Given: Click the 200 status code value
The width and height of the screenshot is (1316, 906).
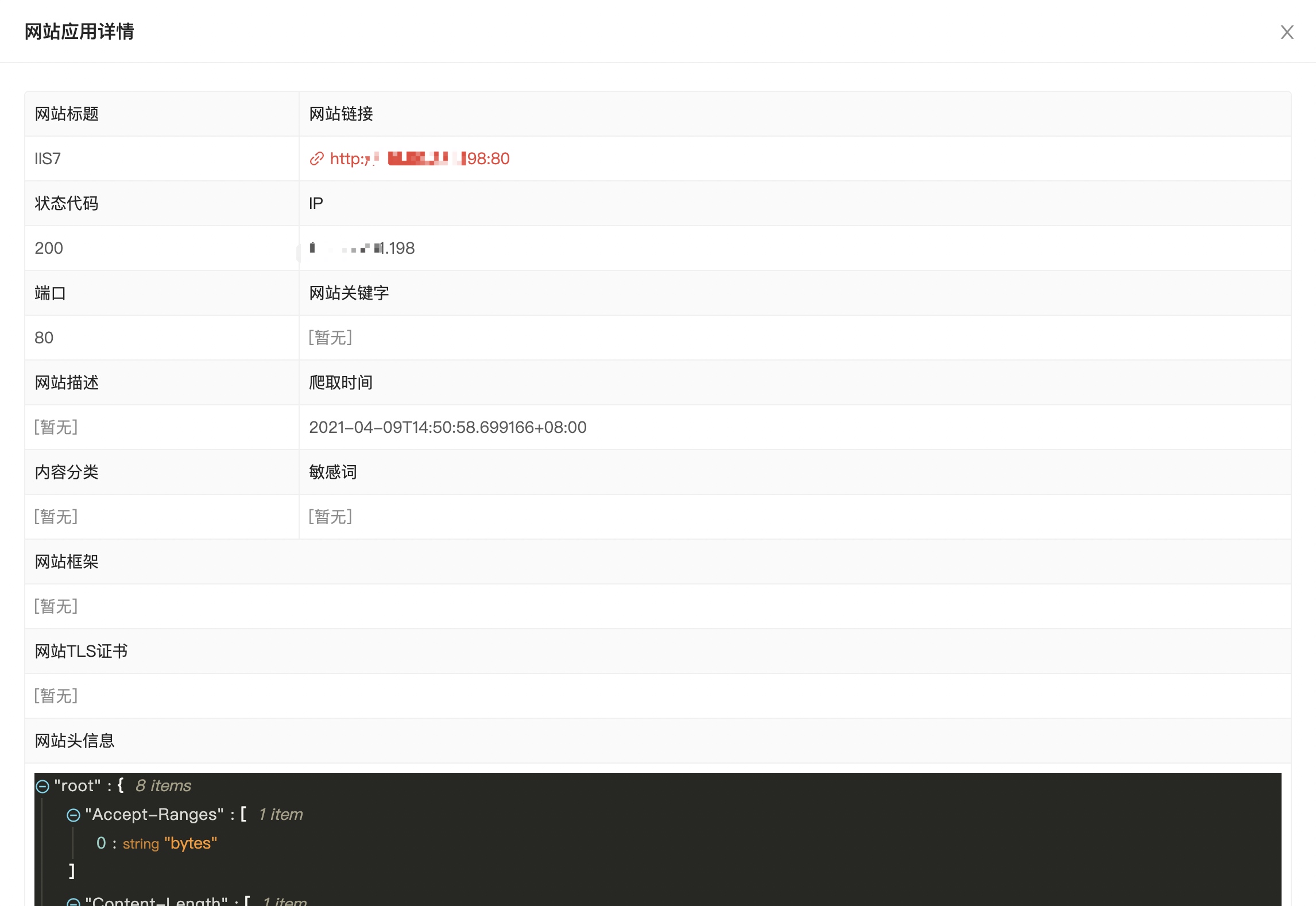Looking at the screenshot, I should (49, 249).
